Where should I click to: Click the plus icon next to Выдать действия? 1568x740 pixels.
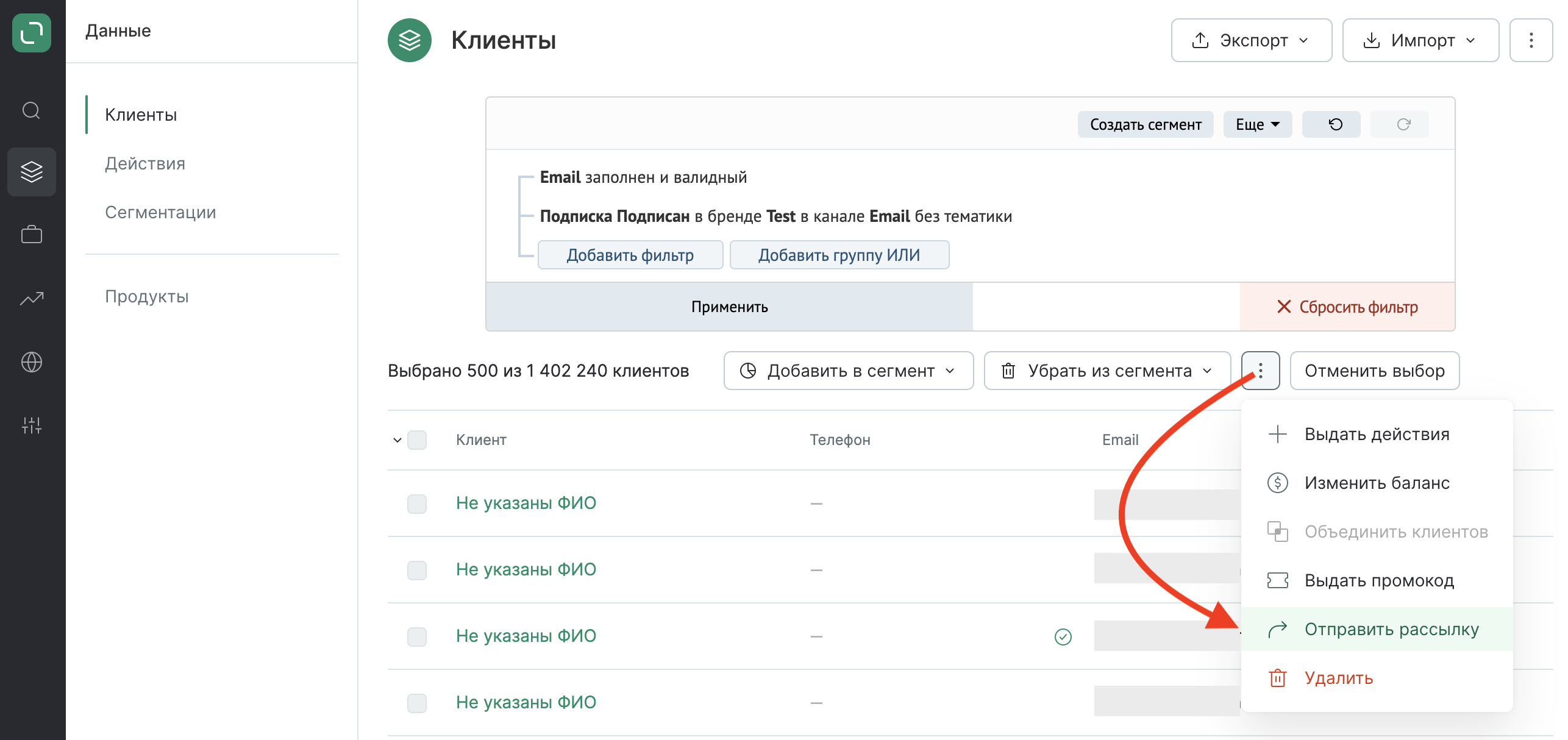click(1278, 434)
